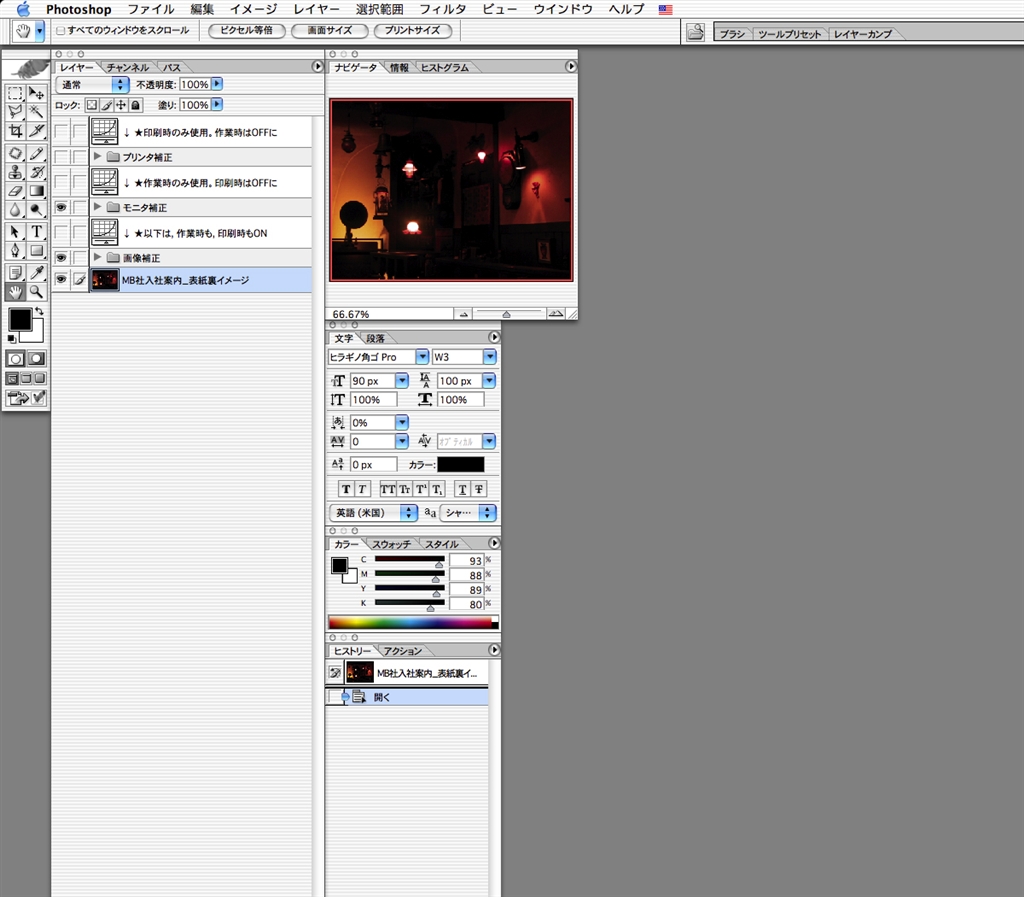Switch to the チャンネル tab

(x=127, y=67)
